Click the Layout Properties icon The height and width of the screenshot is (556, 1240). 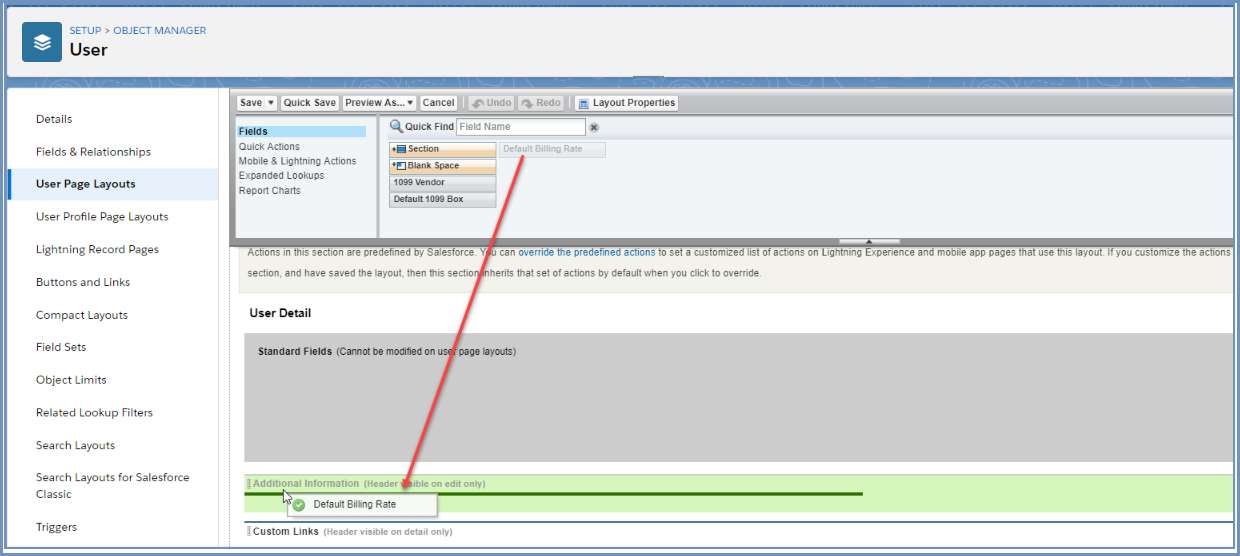583,103
